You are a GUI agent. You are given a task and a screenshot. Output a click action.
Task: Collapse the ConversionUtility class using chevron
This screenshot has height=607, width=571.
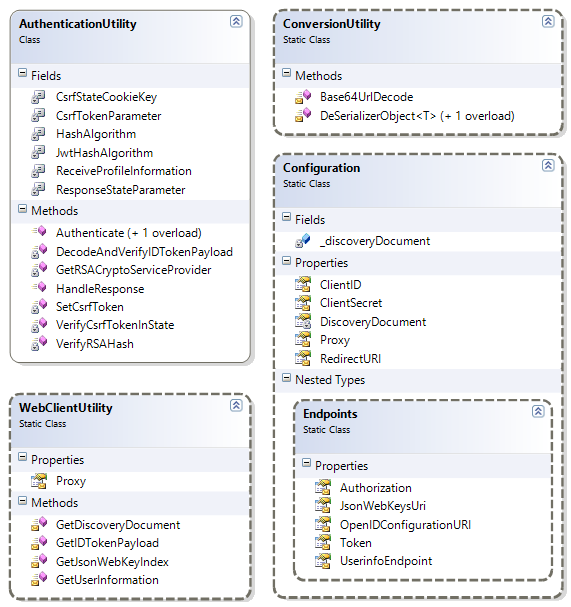548,21
